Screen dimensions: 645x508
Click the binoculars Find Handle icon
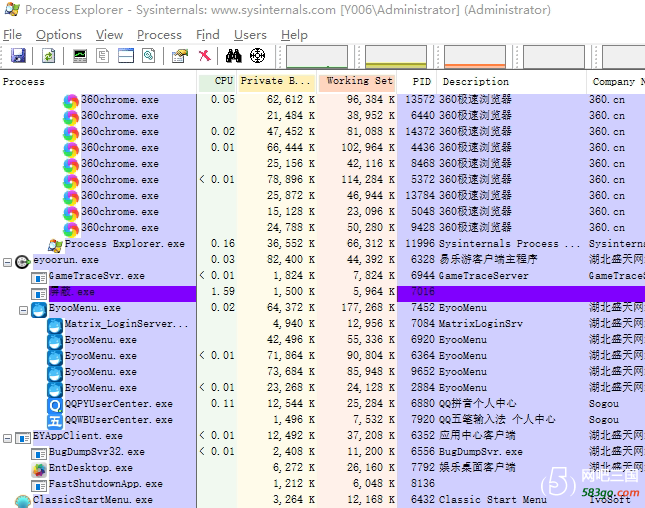click(x=234, y=56)
